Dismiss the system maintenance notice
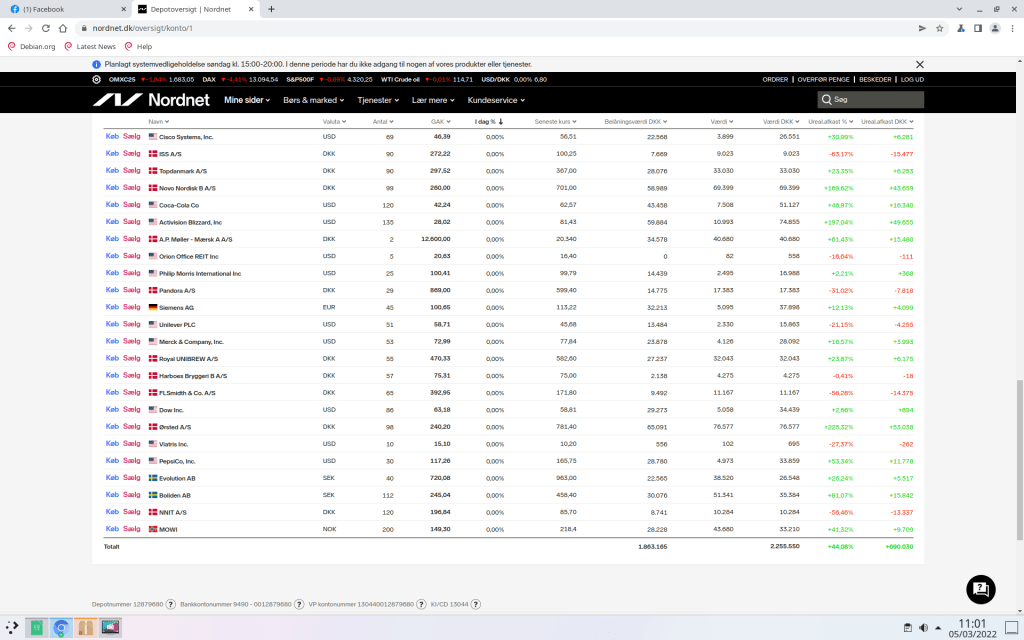 [916, 63]
